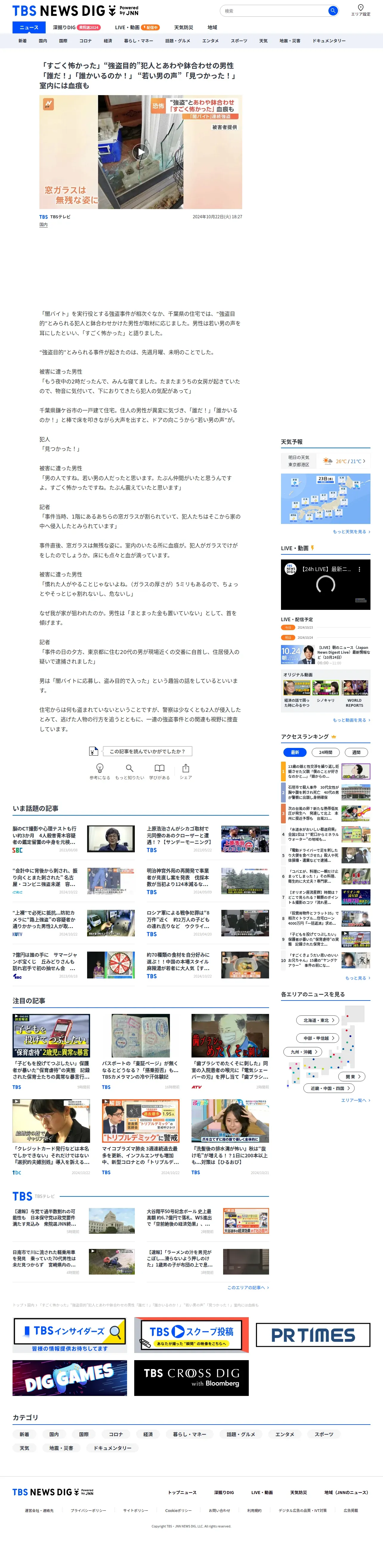This screenshot has width=383, height=1568.
Task: Select the 週間 ranking filter
Action: 356,752
